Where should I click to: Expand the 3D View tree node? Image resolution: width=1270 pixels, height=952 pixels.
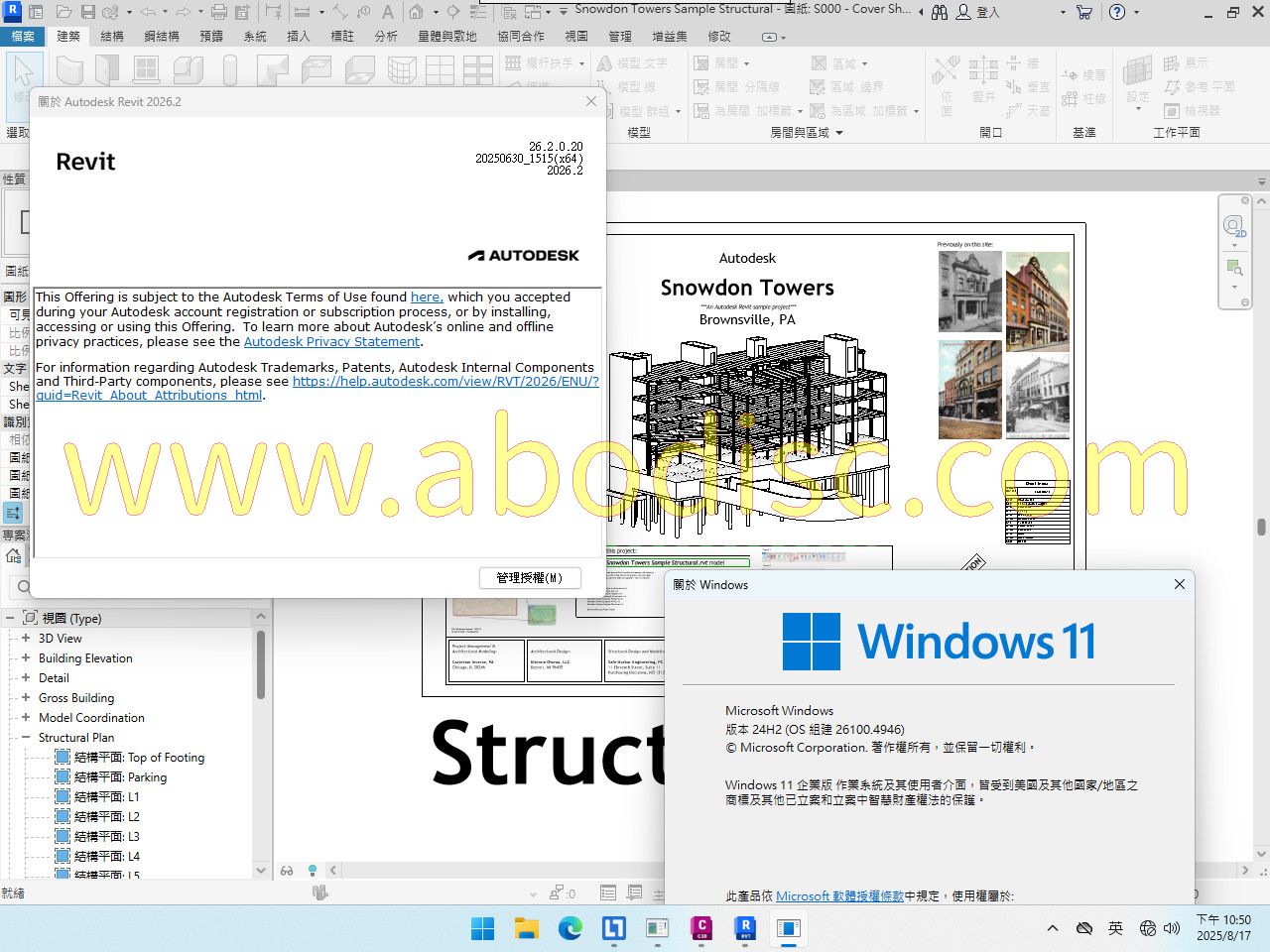pos(26,639)
